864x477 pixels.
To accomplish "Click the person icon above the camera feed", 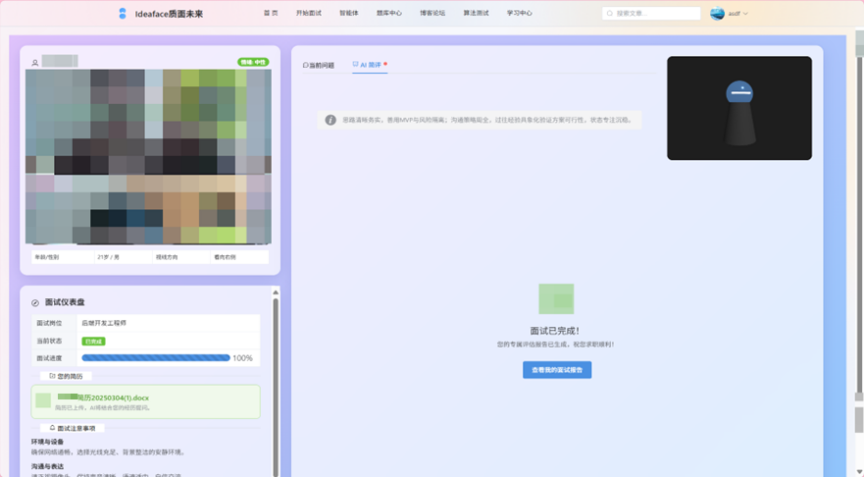I will [35, 62].
